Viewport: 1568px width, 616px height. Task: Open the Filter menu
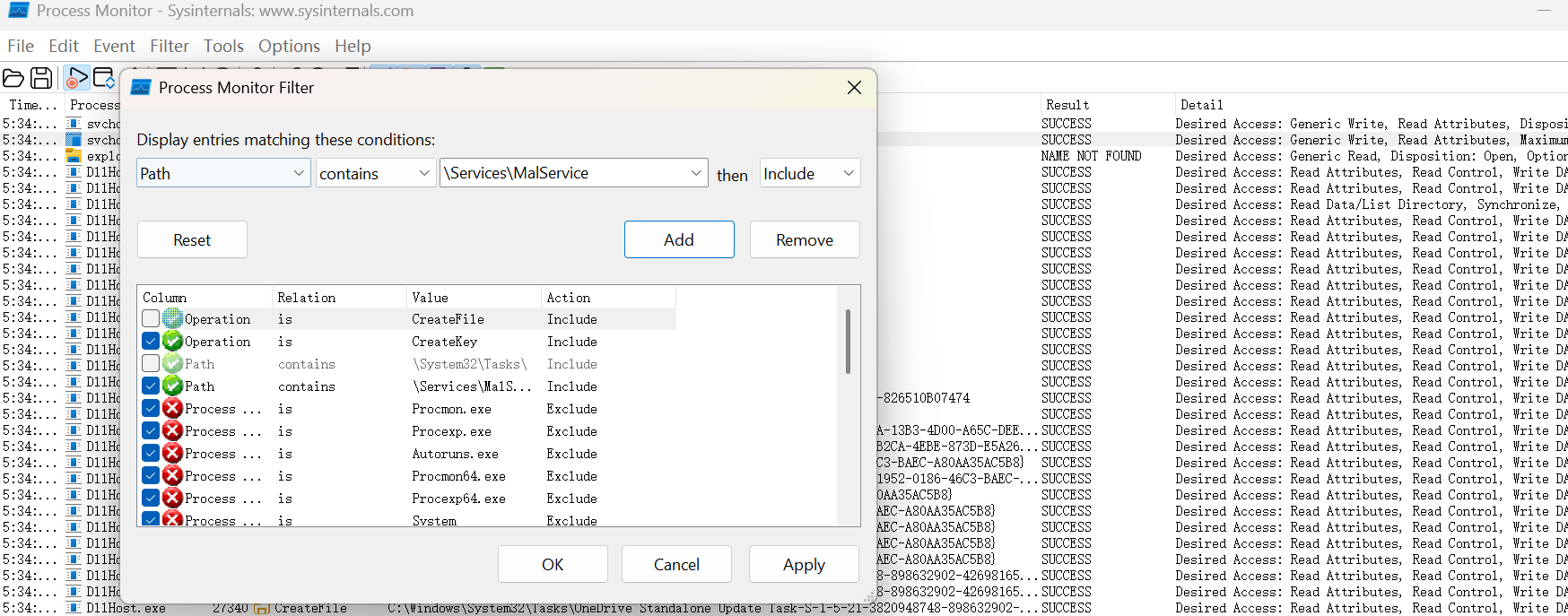[x=170, y=46]
